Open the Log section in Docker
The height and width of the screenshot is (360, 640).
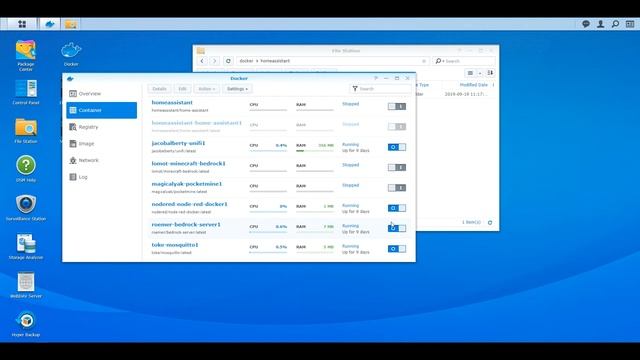[x=102, y=177]
